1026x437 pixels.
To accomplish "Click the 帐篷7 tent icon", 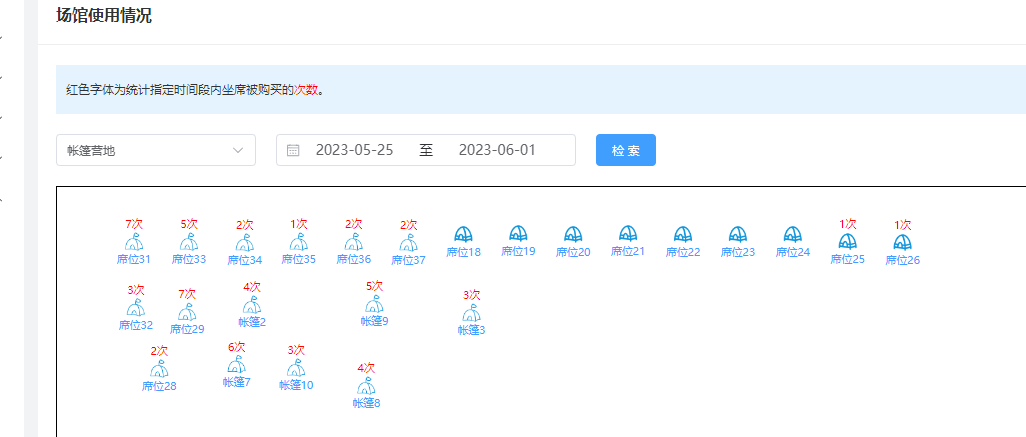I will [x=236, y=365].
